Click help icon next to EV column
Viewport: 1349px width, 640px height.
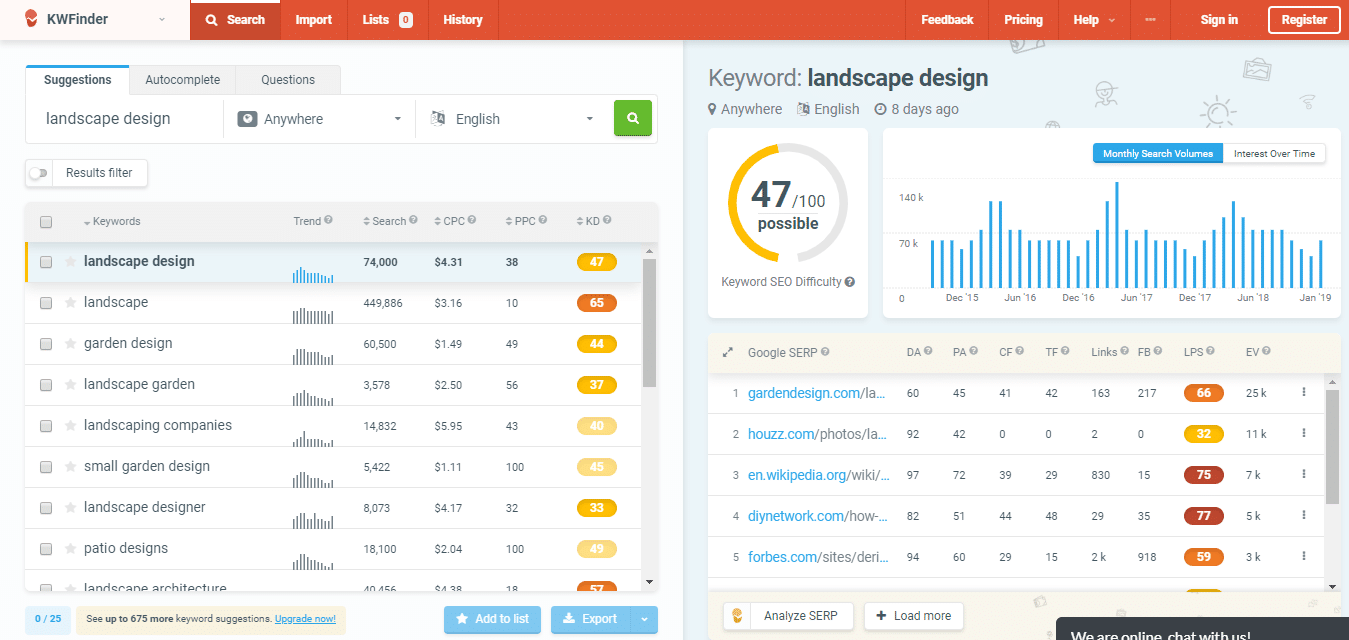(x=1266, y=351)
